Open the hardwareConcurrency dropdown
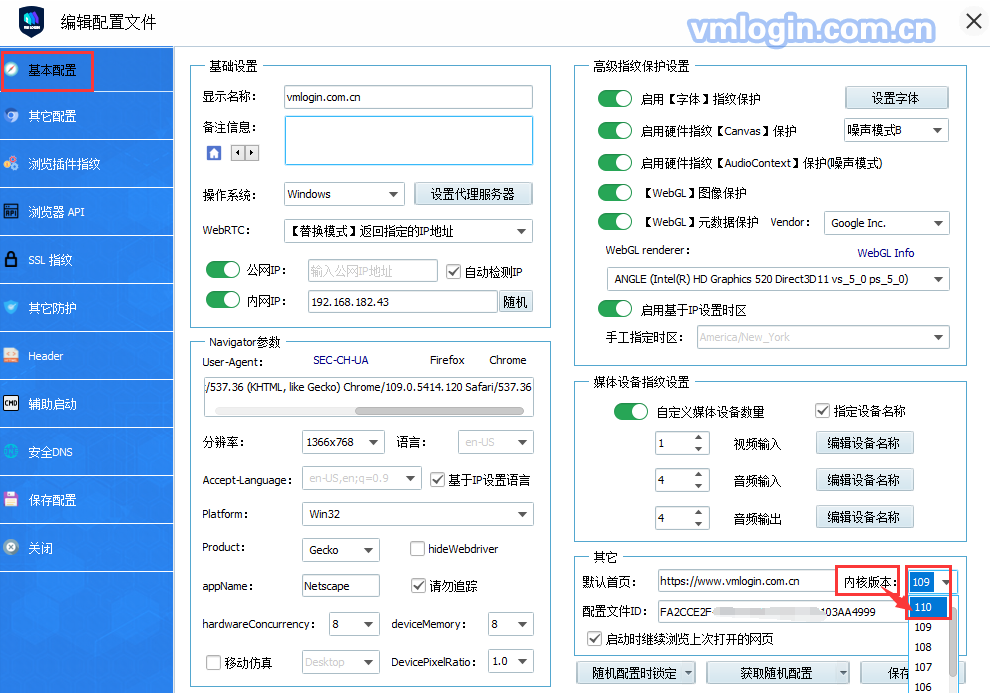 [x=354, y=624]
